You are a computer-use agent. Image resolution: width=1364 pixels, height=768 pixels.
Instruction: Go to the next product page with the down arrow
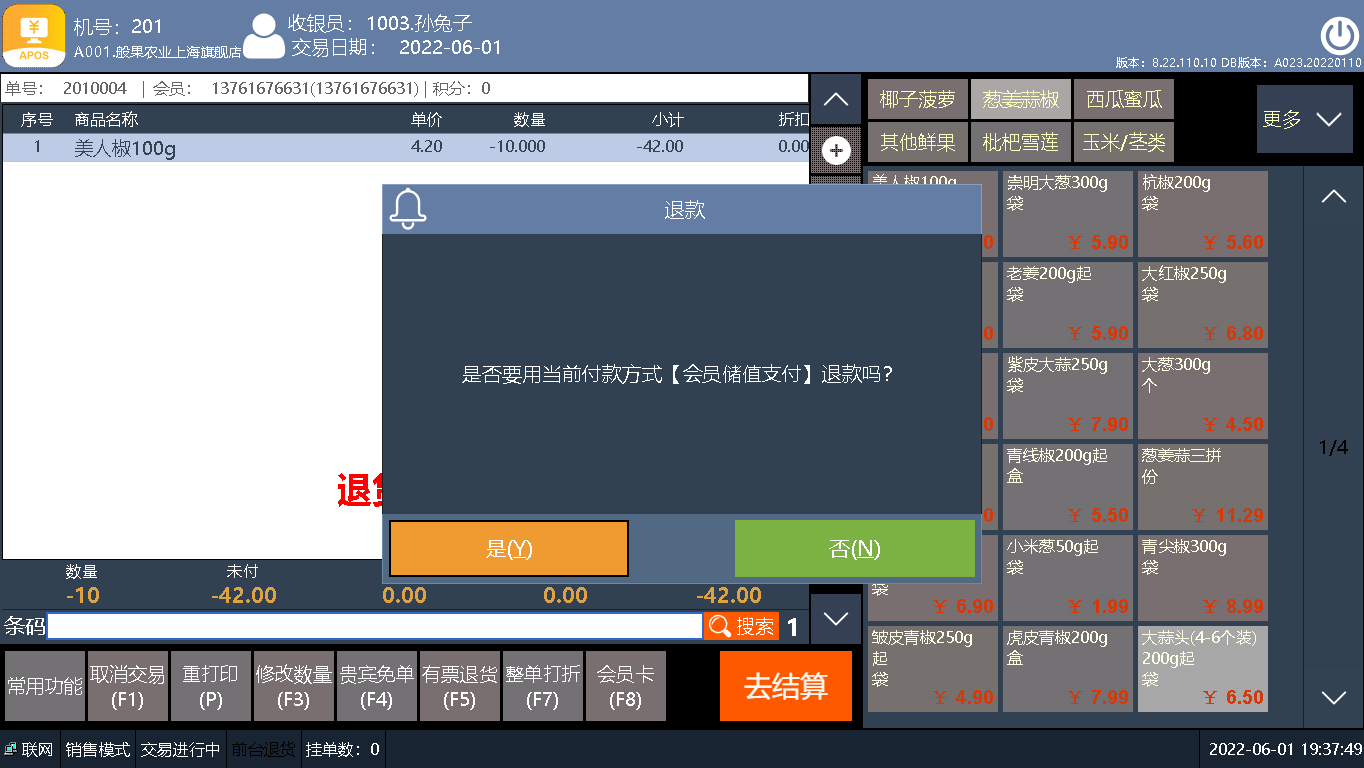click(1334, 697)
